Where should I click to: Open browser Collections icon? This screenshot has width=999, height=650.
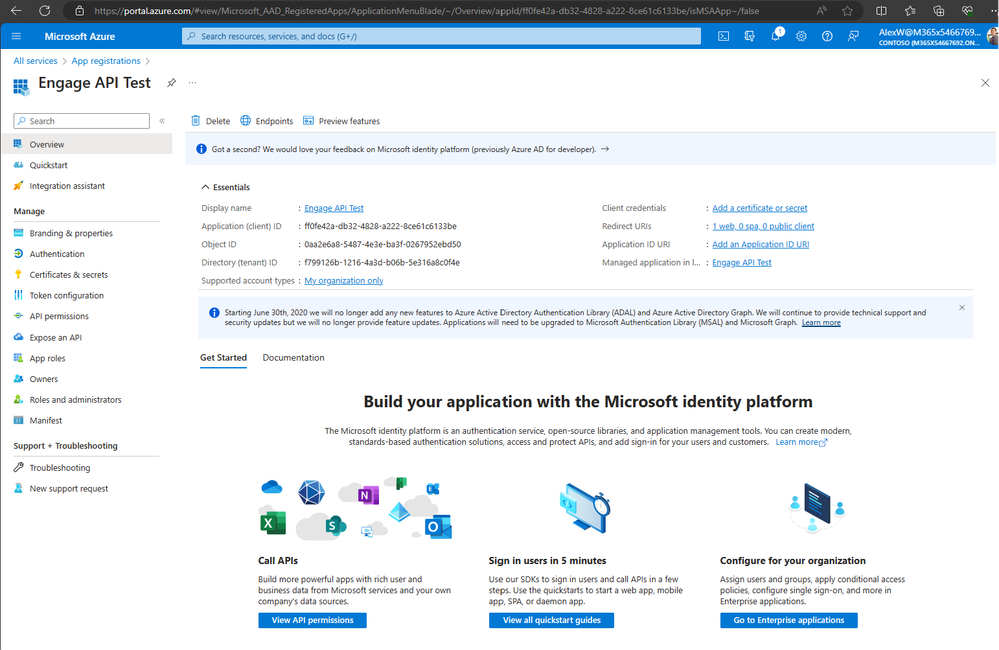(x=938, y=11)
